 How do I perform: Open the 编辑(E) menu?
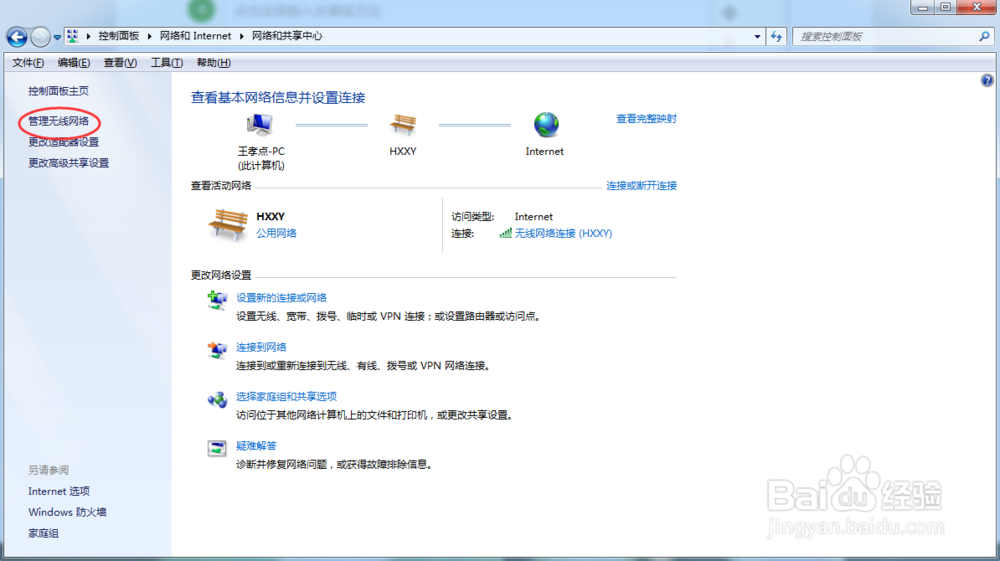[73, 62]
